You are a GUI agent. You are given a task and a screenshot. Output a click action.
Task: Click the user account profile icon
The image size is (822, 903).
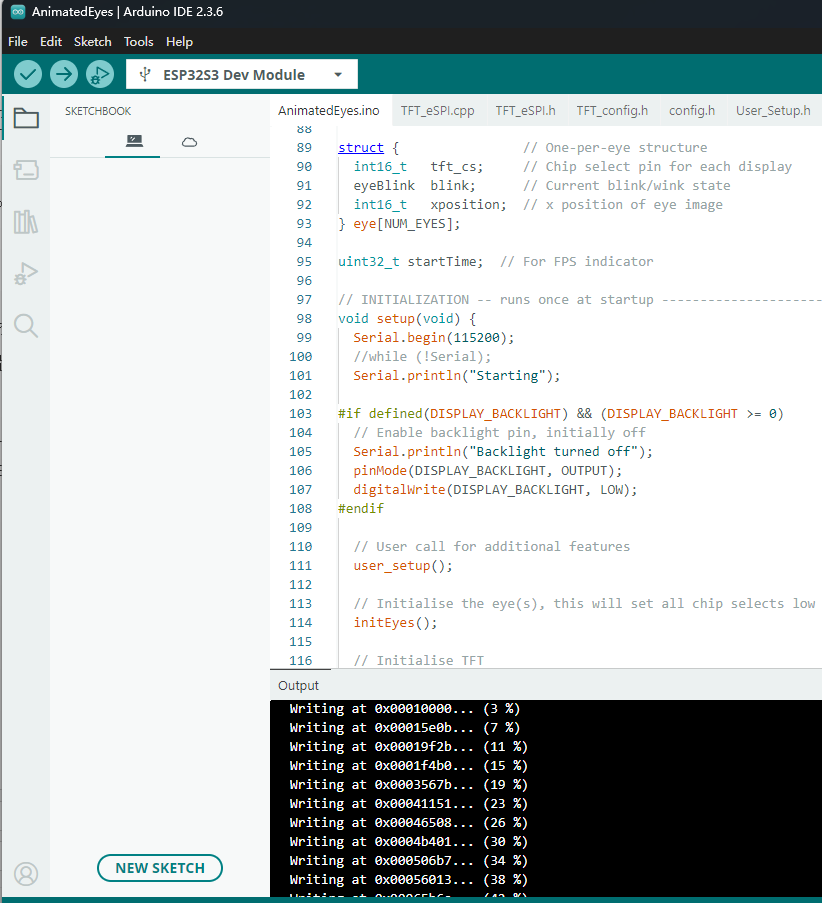tap(26, 874)
